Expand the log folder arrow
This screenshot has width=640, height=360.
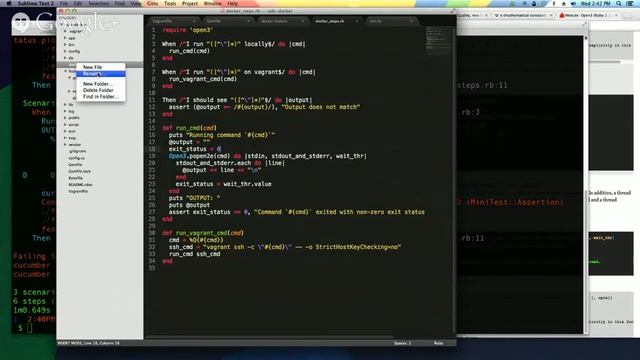click(x=65, y=111)
